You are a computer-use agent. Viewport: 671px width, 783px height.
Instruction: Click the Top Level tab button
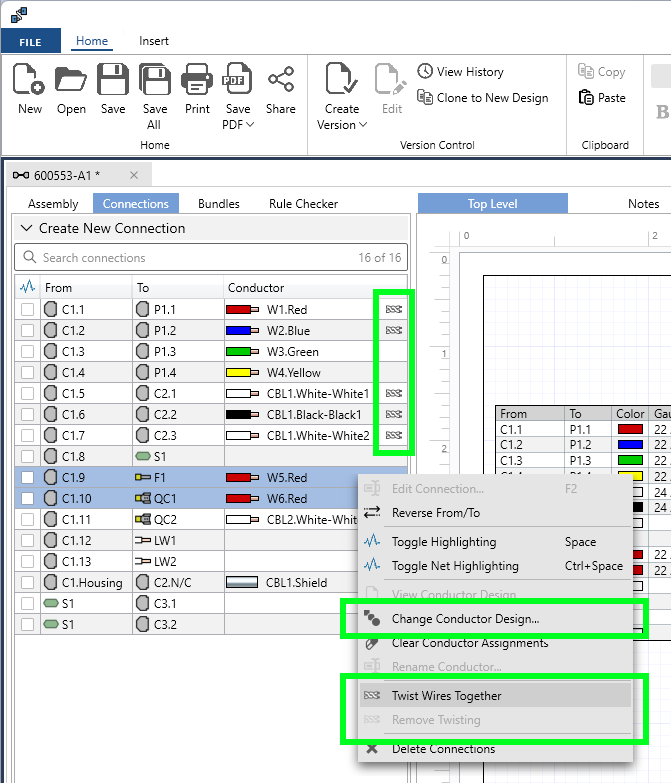[x=492, y=204]
